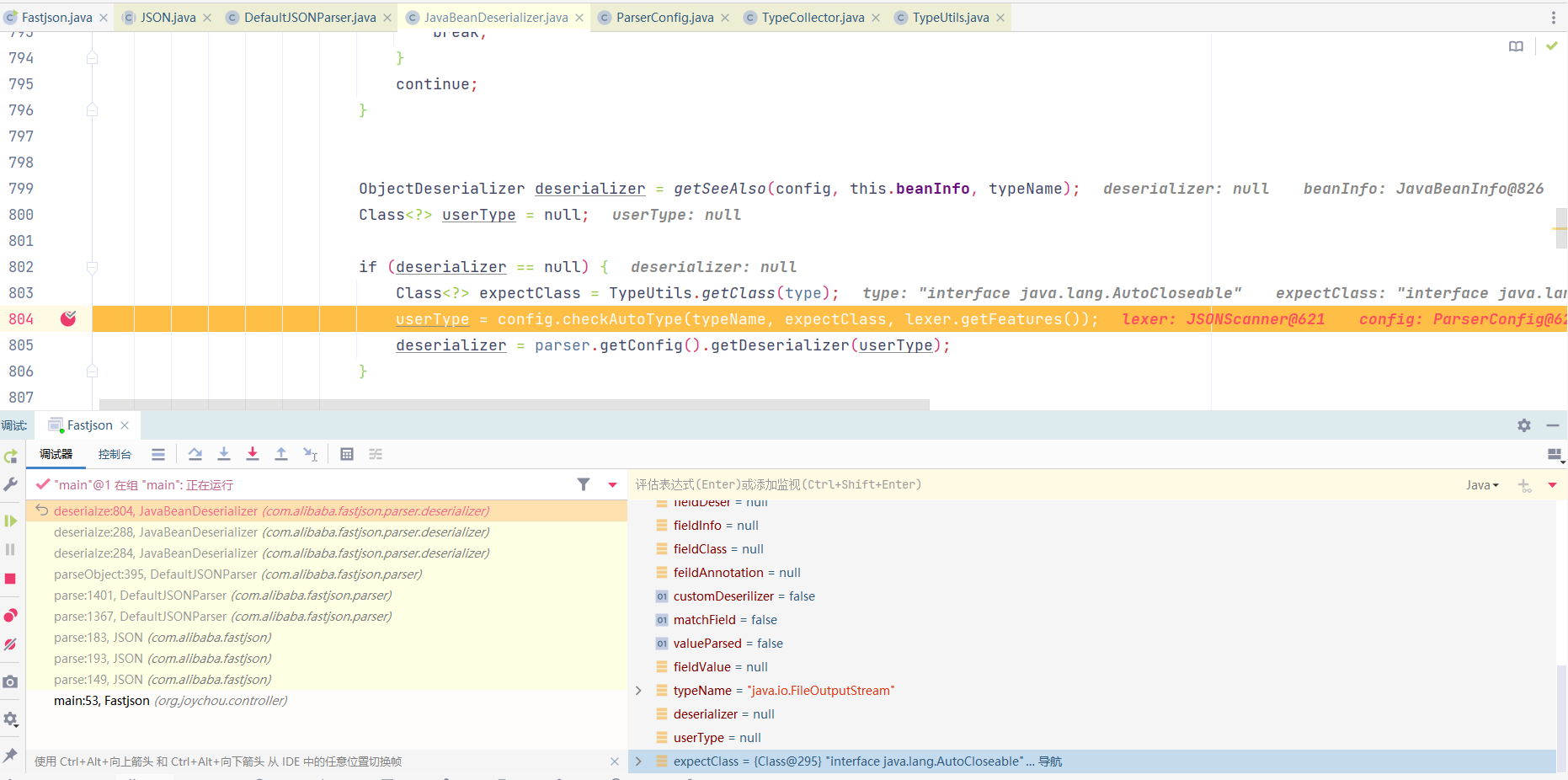Collapse code fold marker at line 796
The image size is (1568, 780).
[93, 110]
